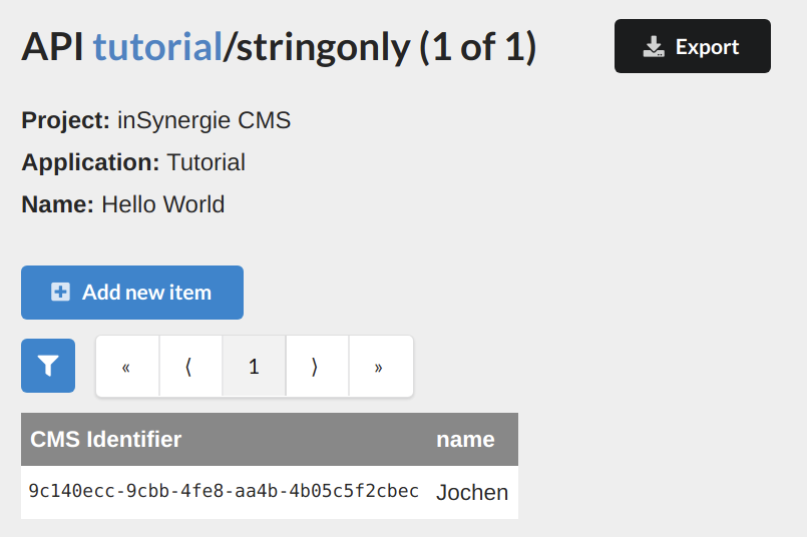Open the tutorial link in the heading
The image size is (807, 537).
click(157, 47)
